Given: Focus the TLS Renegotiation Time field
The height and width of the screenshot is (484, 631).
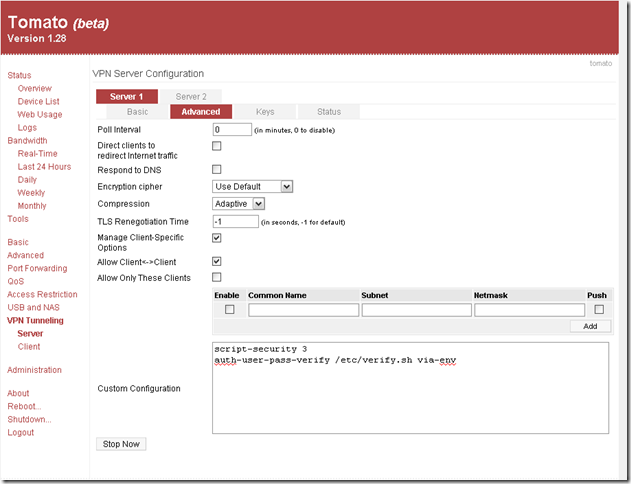Looking at the screenshot, I should coord(235,221).
